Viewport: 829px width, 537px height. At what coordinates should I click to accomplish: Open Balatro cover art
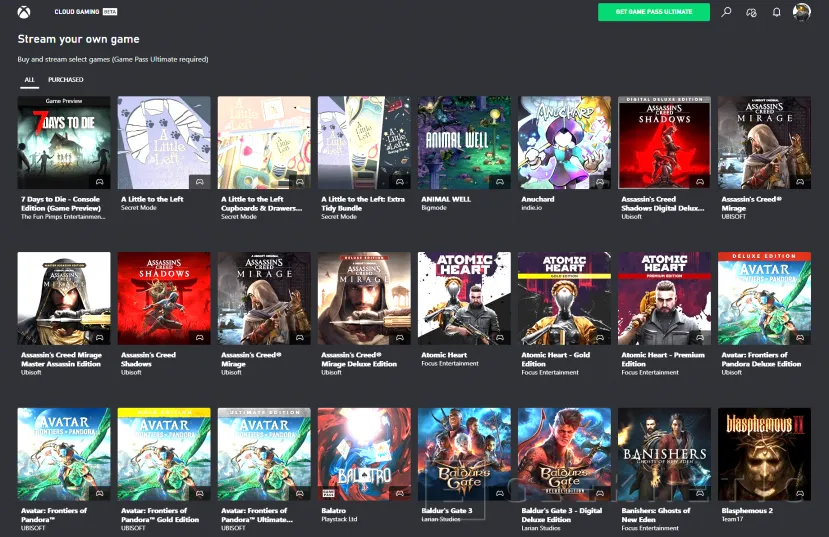tap(364, 454)
